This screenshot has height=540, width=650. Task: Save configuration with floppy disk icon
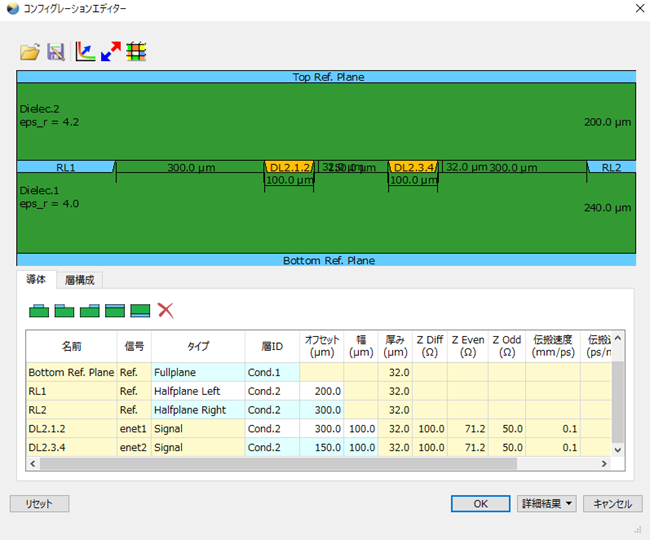[56, 52]
